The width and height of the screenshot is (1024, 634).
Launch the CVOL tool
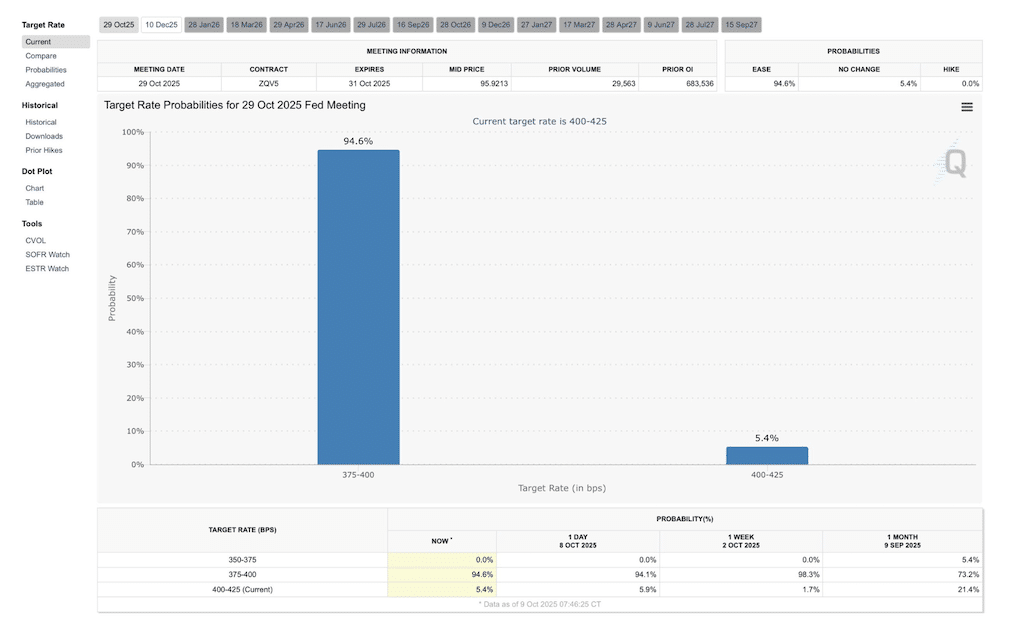[x=36, y=240]
